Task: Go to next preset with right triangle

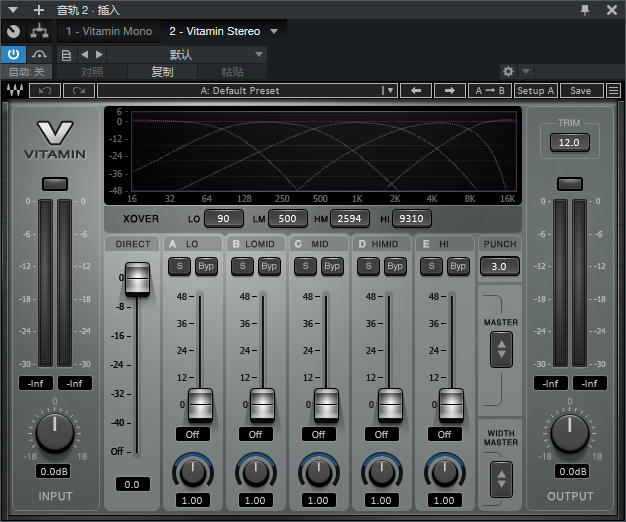Action: [x=99, y=54]
